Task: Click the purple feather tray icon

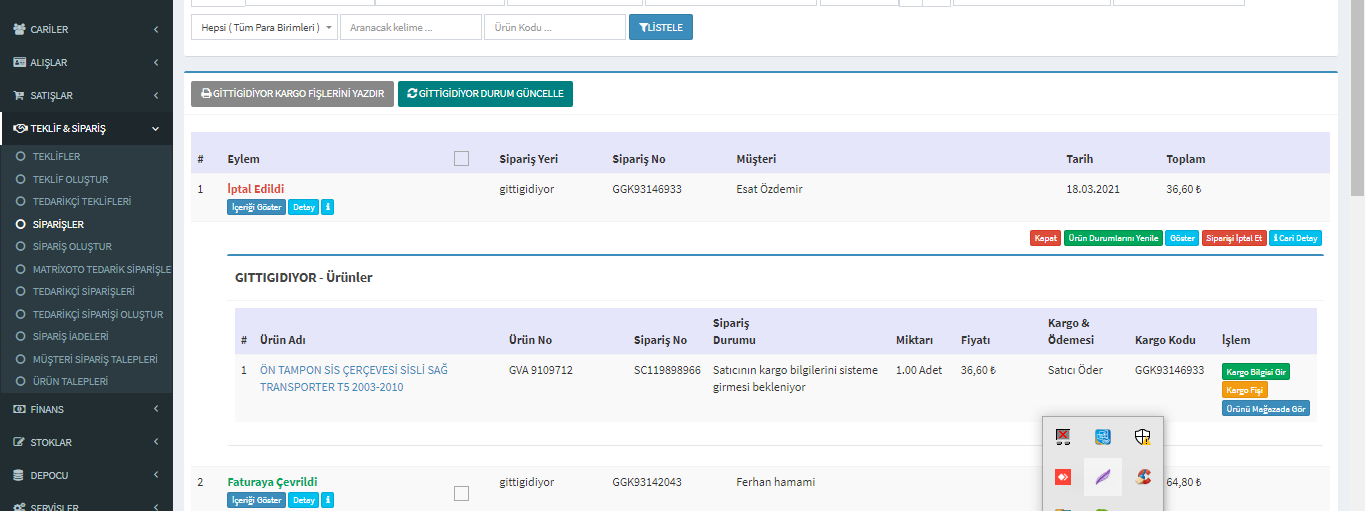Action: 1102,478
